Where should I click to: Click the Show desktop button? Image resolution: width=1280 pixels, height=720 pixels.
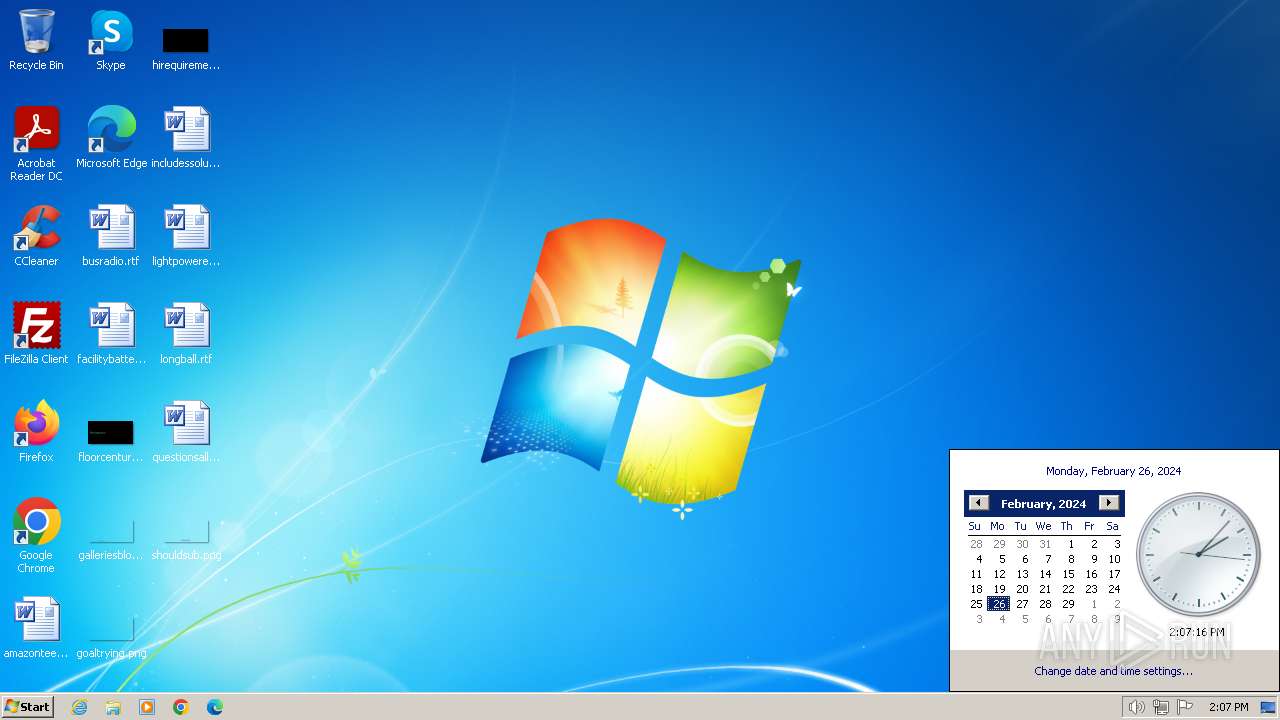coord(1268,707)
